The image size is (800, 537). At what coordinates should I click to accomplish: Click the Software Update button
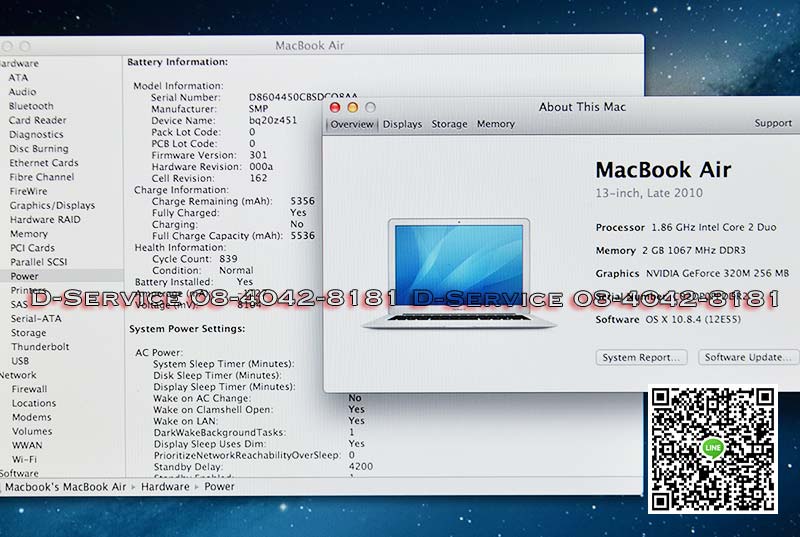point(748,357)
